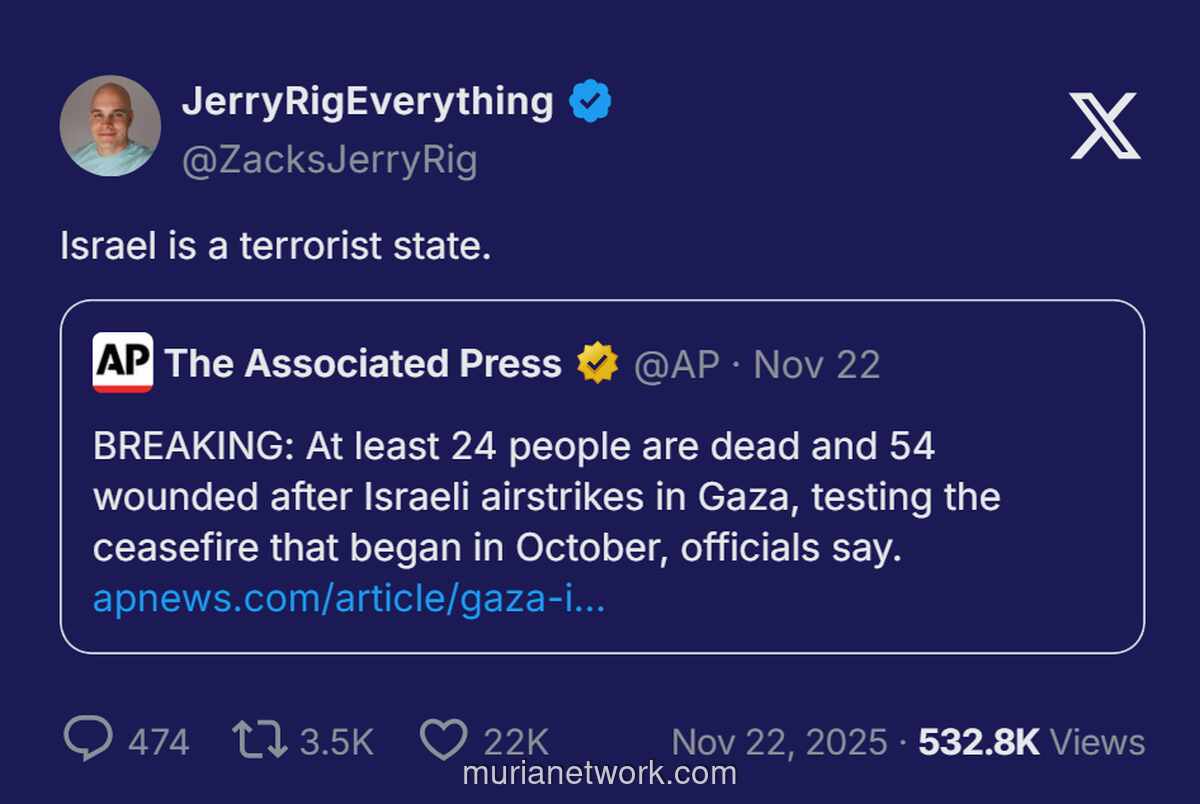Click the Nov 22 timestamp in the quoted tweet

(x=816, y=364)
